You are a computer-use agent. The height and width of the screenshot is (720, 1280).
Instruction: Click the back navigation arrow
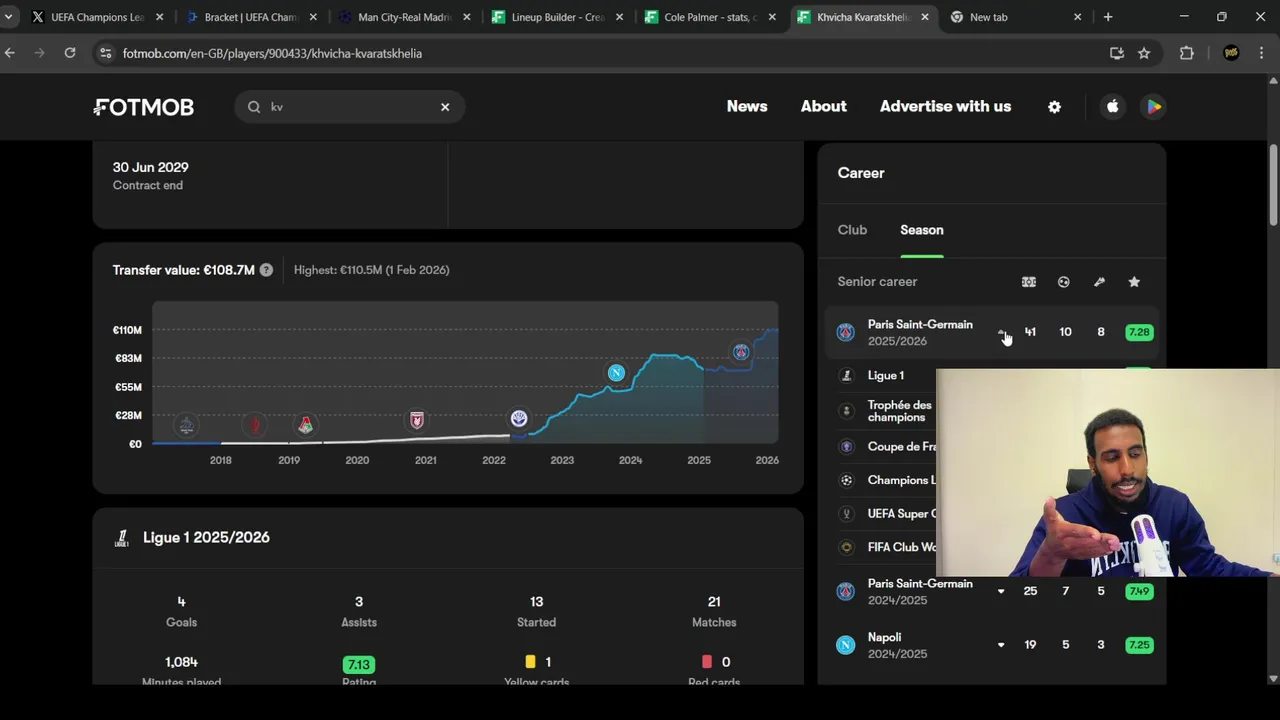(10, 53)
